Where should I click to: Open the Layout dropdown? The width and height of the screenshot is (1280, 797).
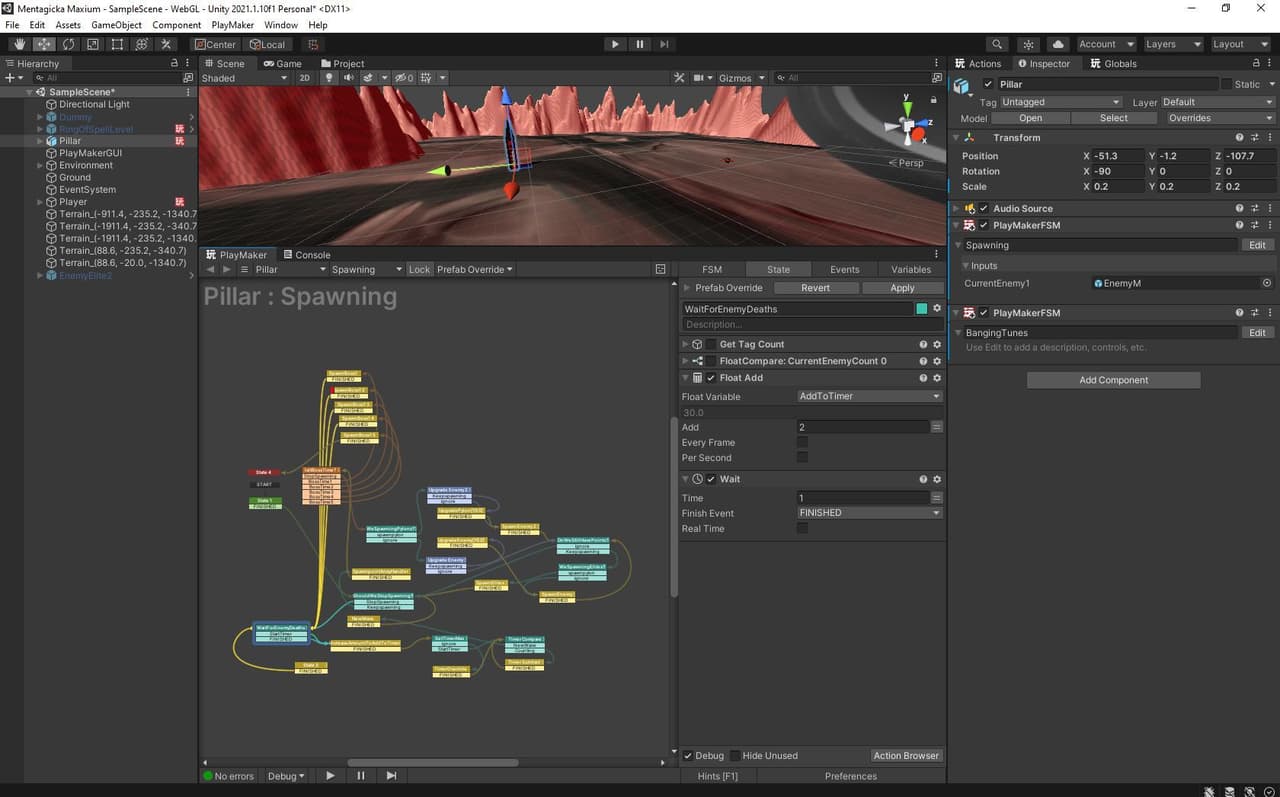(1240, 44)
